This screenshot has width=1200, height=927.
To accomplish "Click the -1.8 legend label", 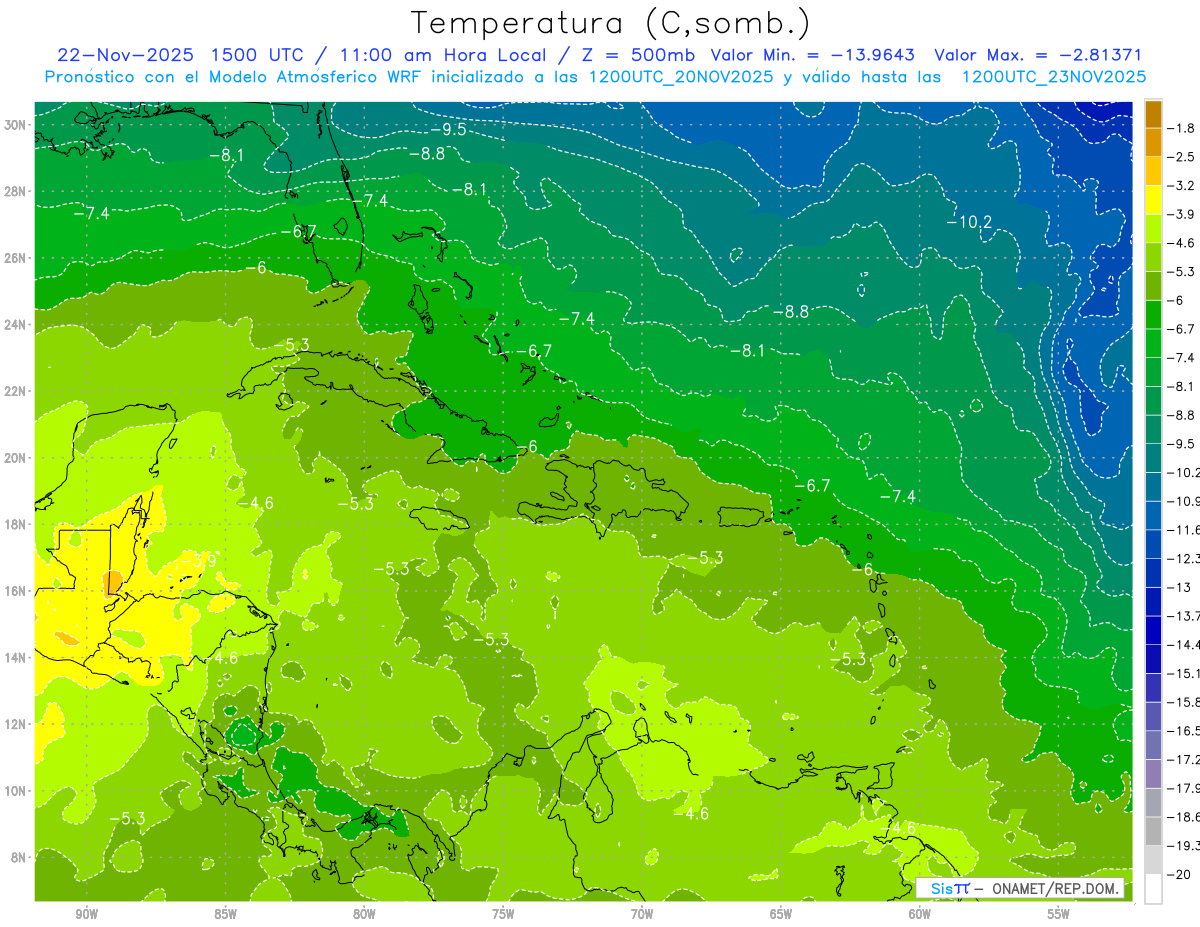I will click(1180, 128).
